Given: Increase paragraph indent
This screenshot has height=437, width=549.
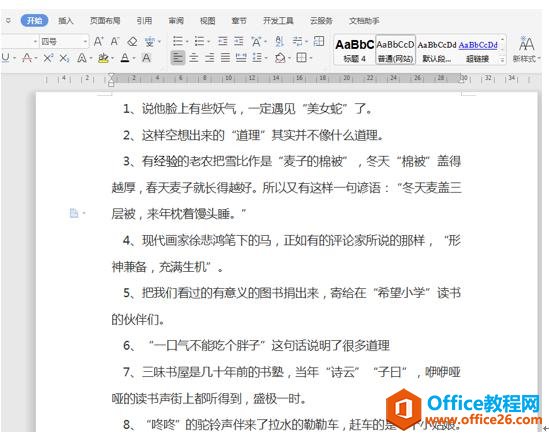Looking at the screenshot, I should (x=239, y=41).
